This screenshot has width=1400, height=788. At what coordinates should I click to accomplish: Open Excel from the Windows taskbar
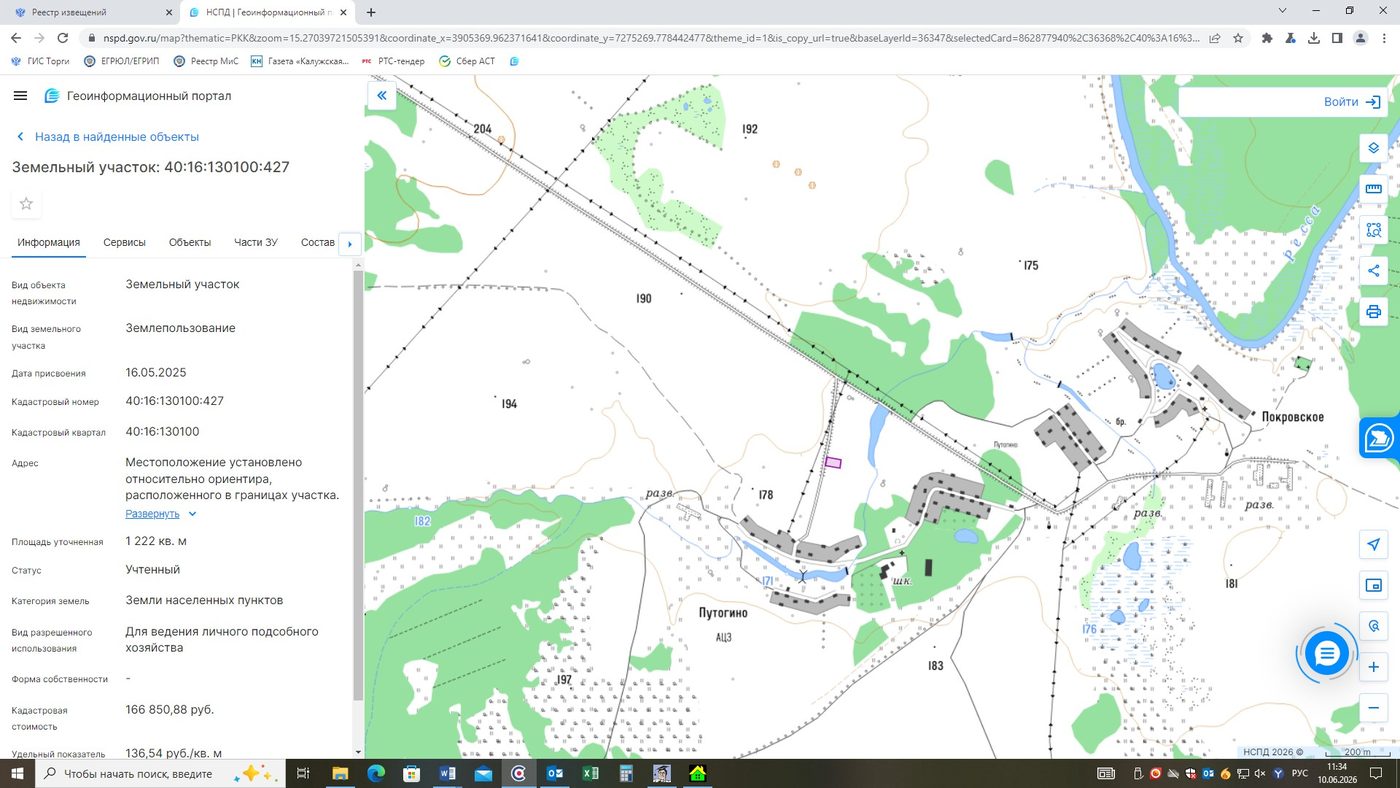click(x=590, y=773)
